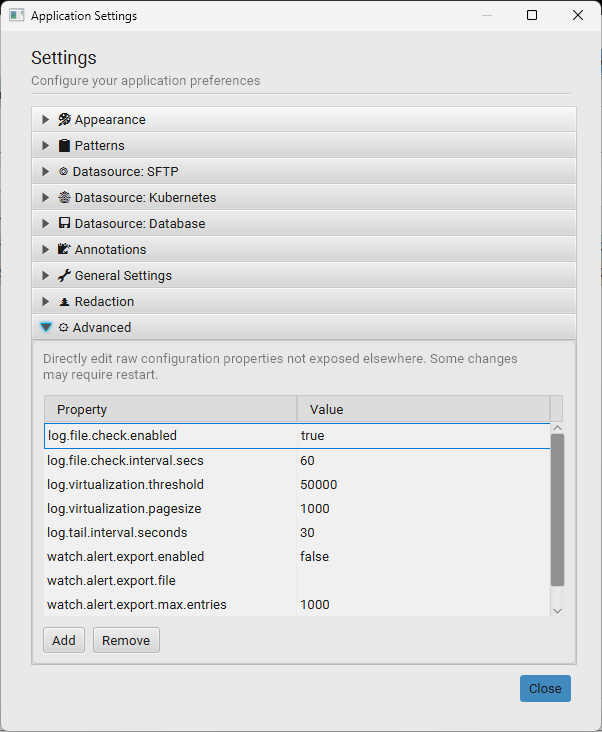This screenshot has width=602, height=732.
Task: Click the Annotations notepad icon
Action: (x=64, y=249)
